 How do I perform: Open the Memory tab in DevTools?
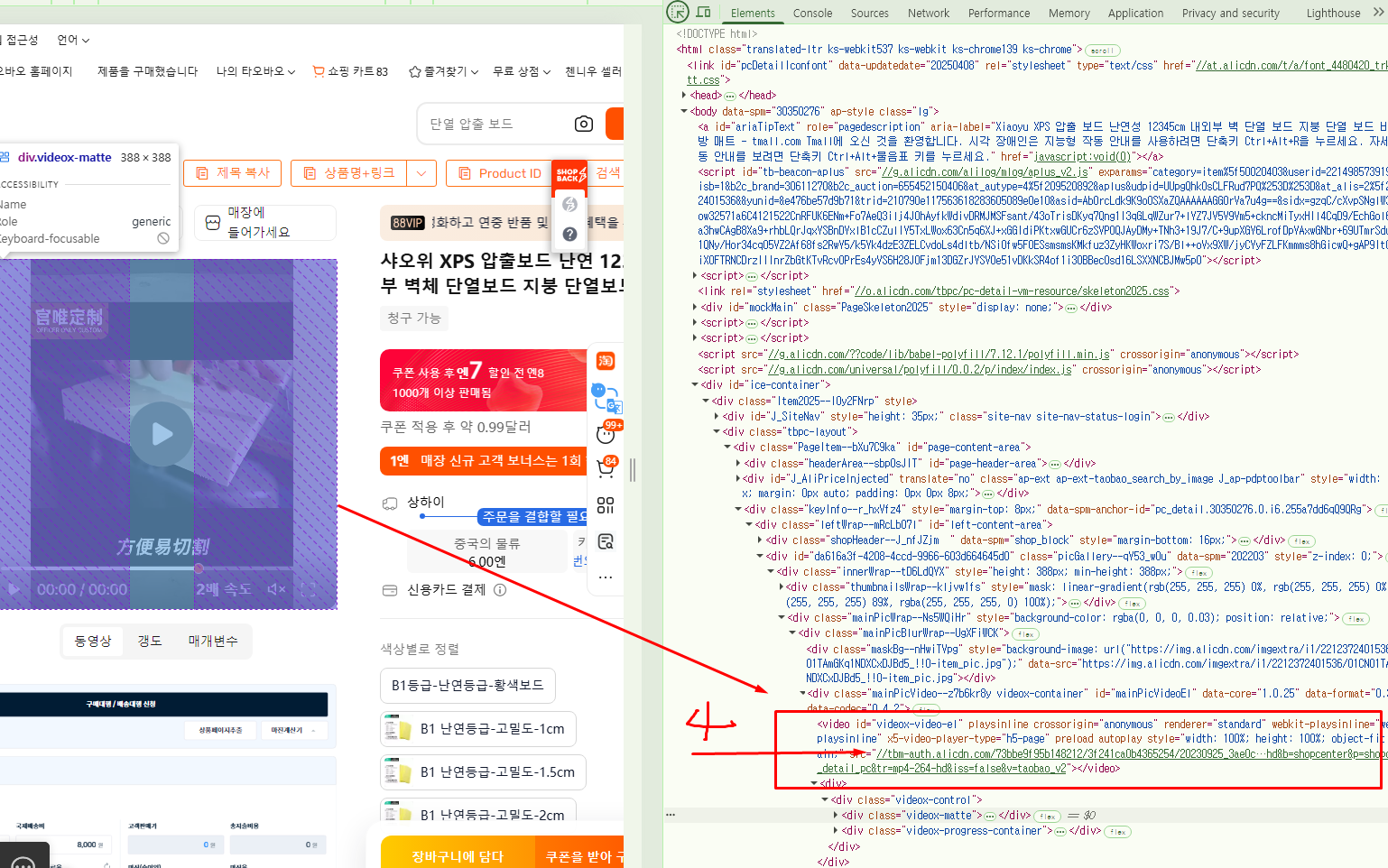click(1069, 13)
